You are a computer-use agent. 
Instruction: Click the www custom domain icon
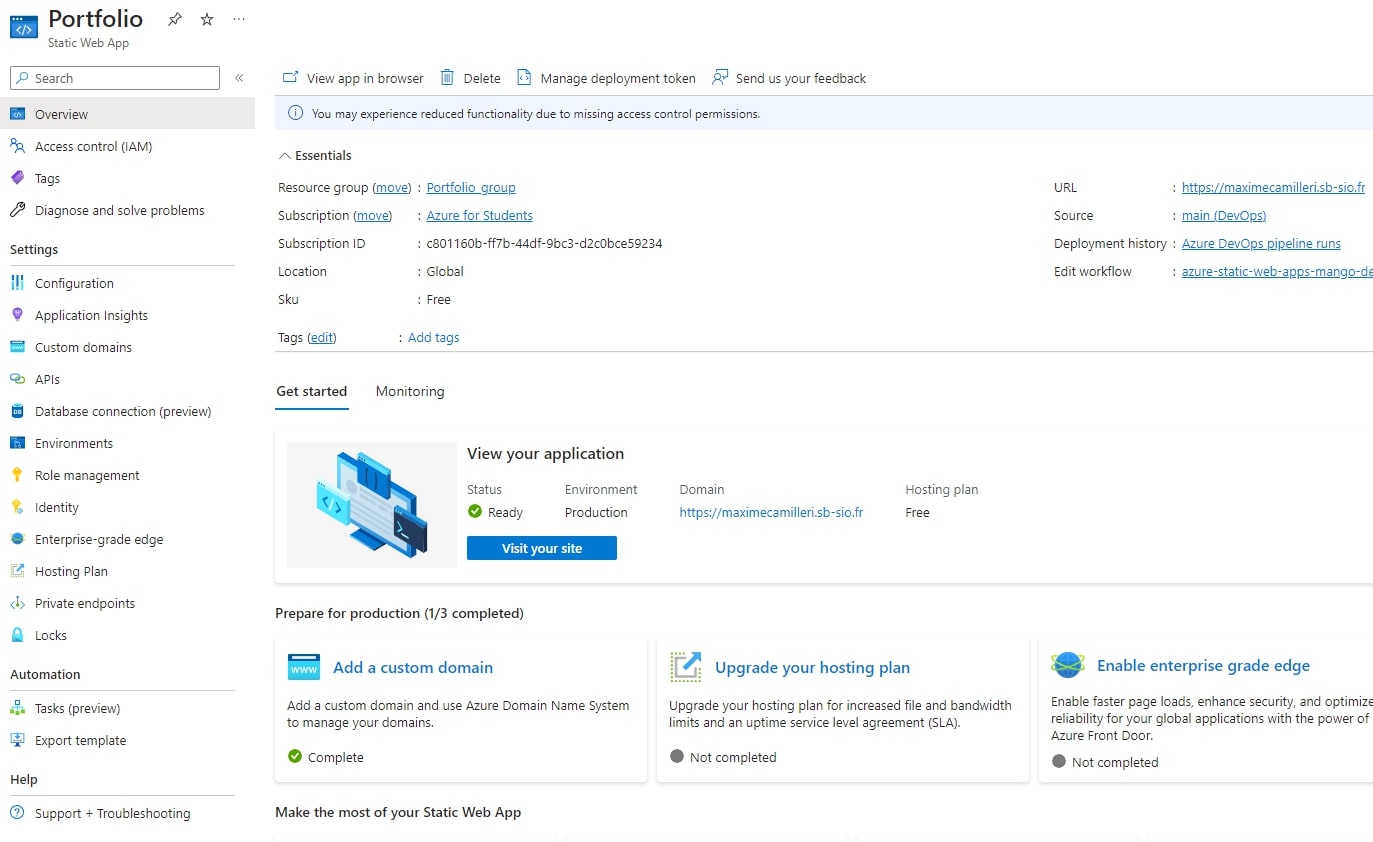[303, 667]
